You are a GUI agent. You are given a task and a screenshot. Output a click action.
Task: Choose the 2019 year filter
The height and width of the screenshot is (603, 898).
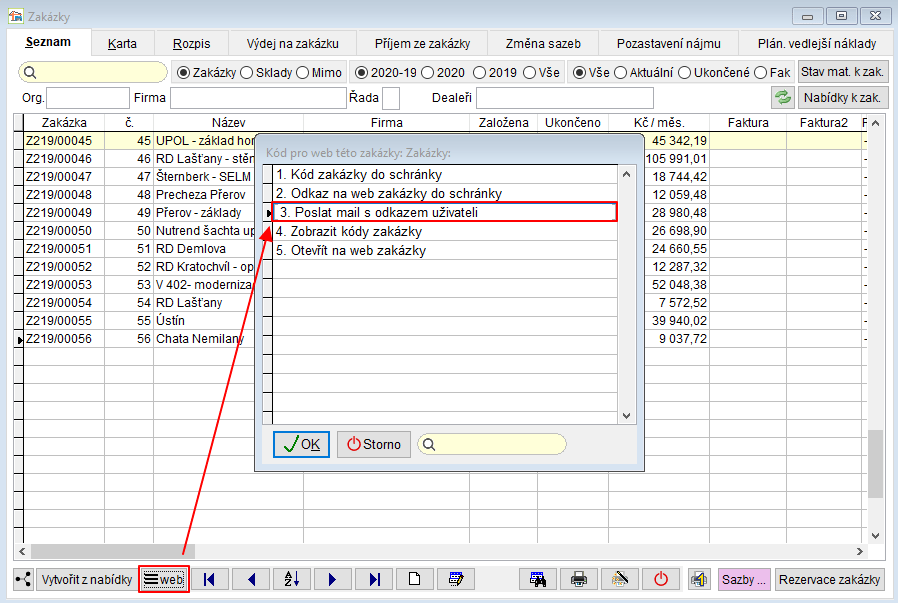point(480,72)
